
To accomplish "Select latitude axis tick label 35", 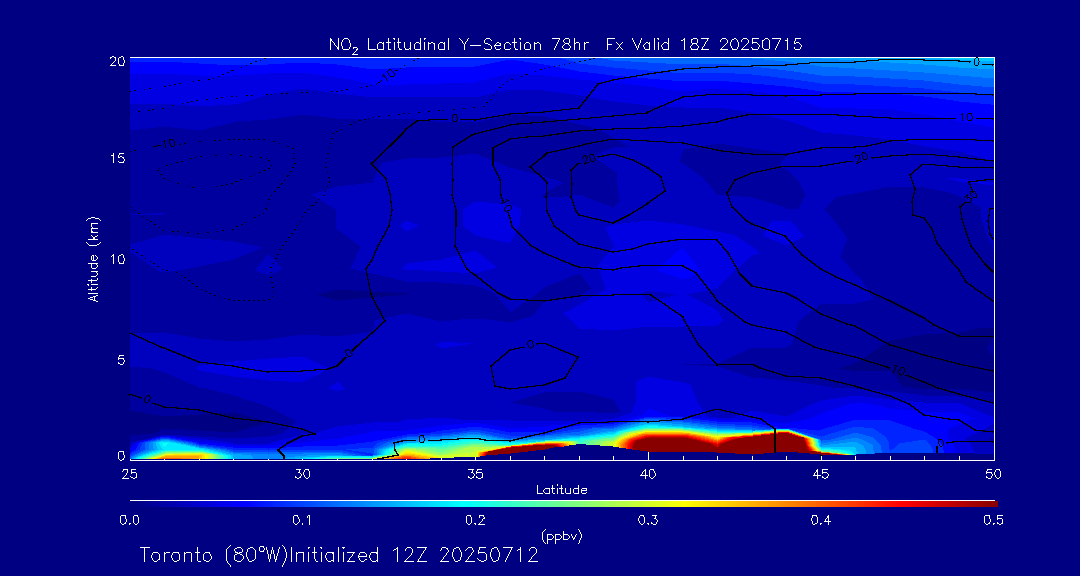I will (x=475, y=473).
